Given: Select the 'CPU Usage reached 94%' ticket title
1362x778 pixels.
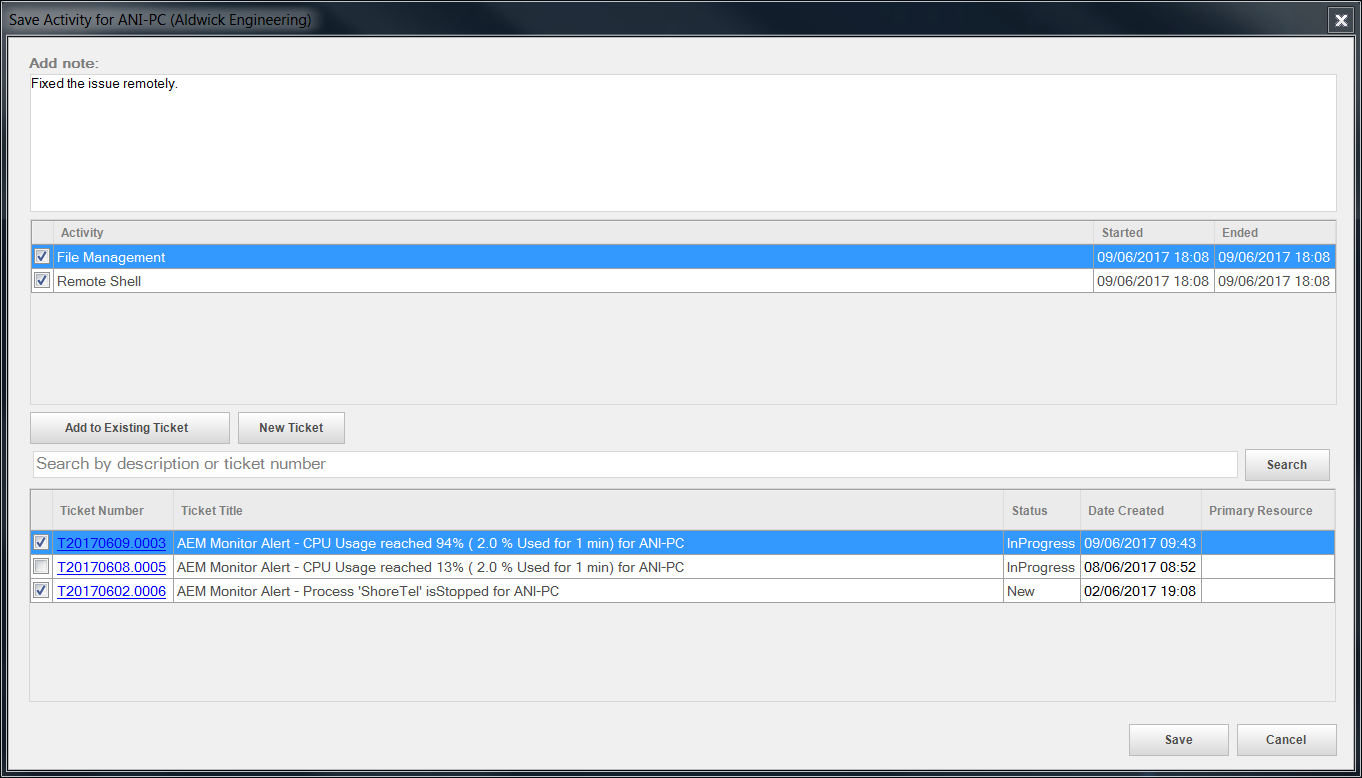Looking at the screenshot, I should [x=430, y=543].
